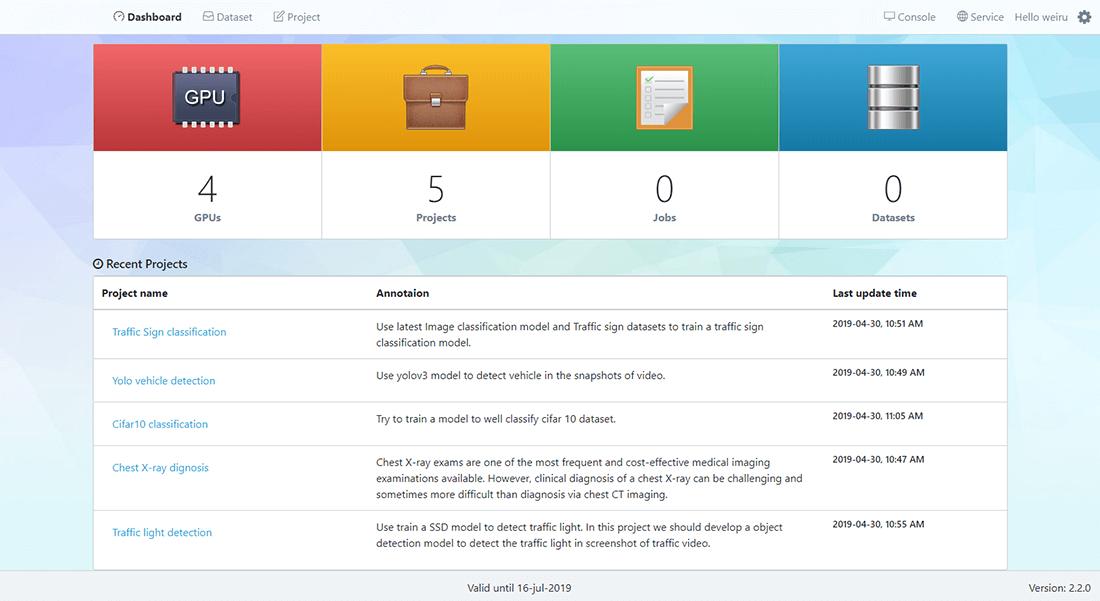The height and width of the screenshot is (601, 1100).
Task: Open the Service menu
Action: pyautogui.click(x=980, y=17)
